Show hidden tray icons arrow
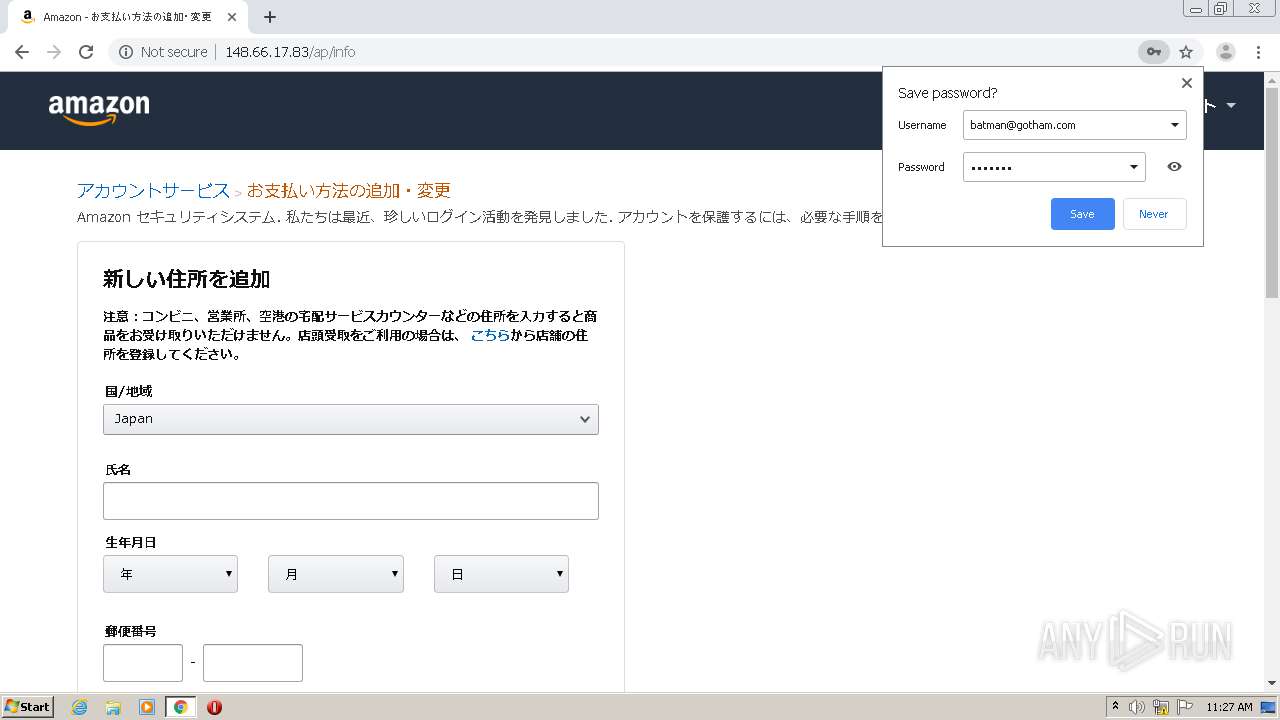1280x720 pixels. [x=1115, y=706]
